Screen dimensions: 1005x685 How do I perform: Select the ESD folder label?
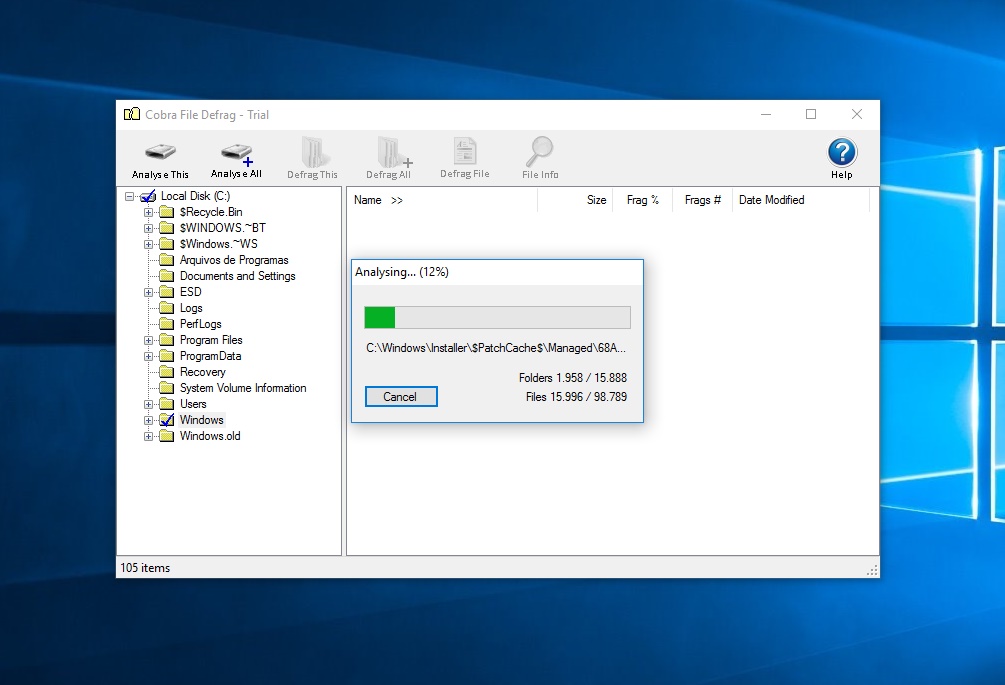[x=190, y=292]
